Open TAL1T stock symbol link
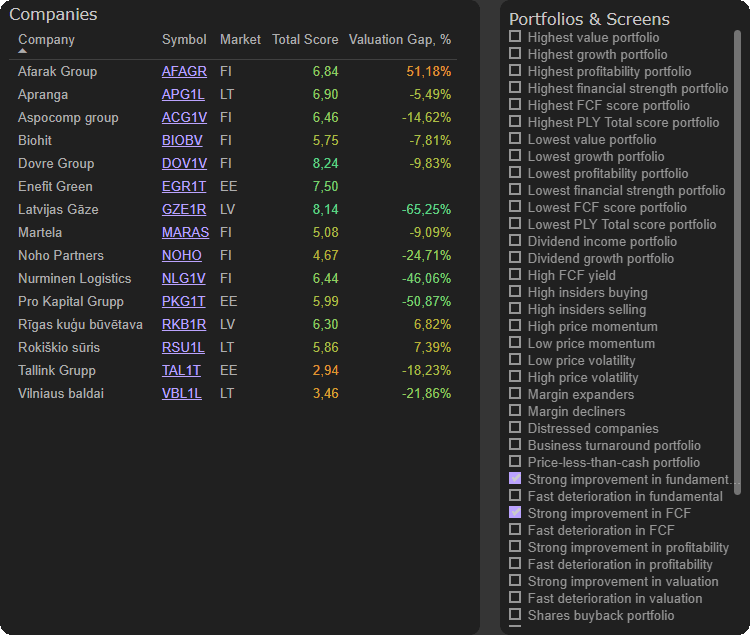The width and height of the screenshot is (750, 635). [x=181, y=371]
